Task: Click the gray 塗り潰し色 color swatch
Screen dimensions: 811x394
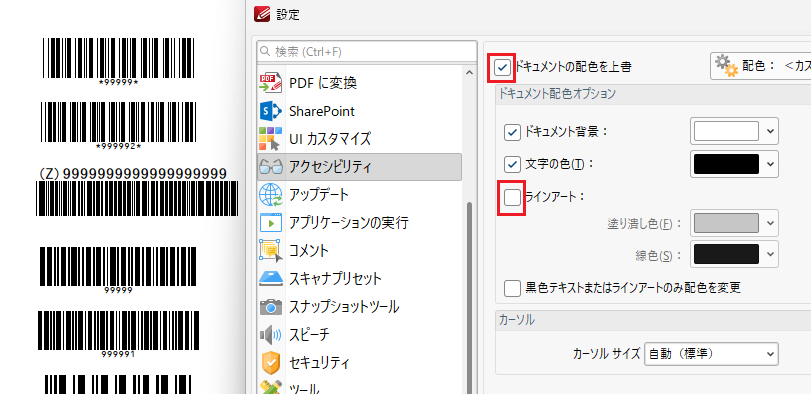Action: click(x=726, y=223)
